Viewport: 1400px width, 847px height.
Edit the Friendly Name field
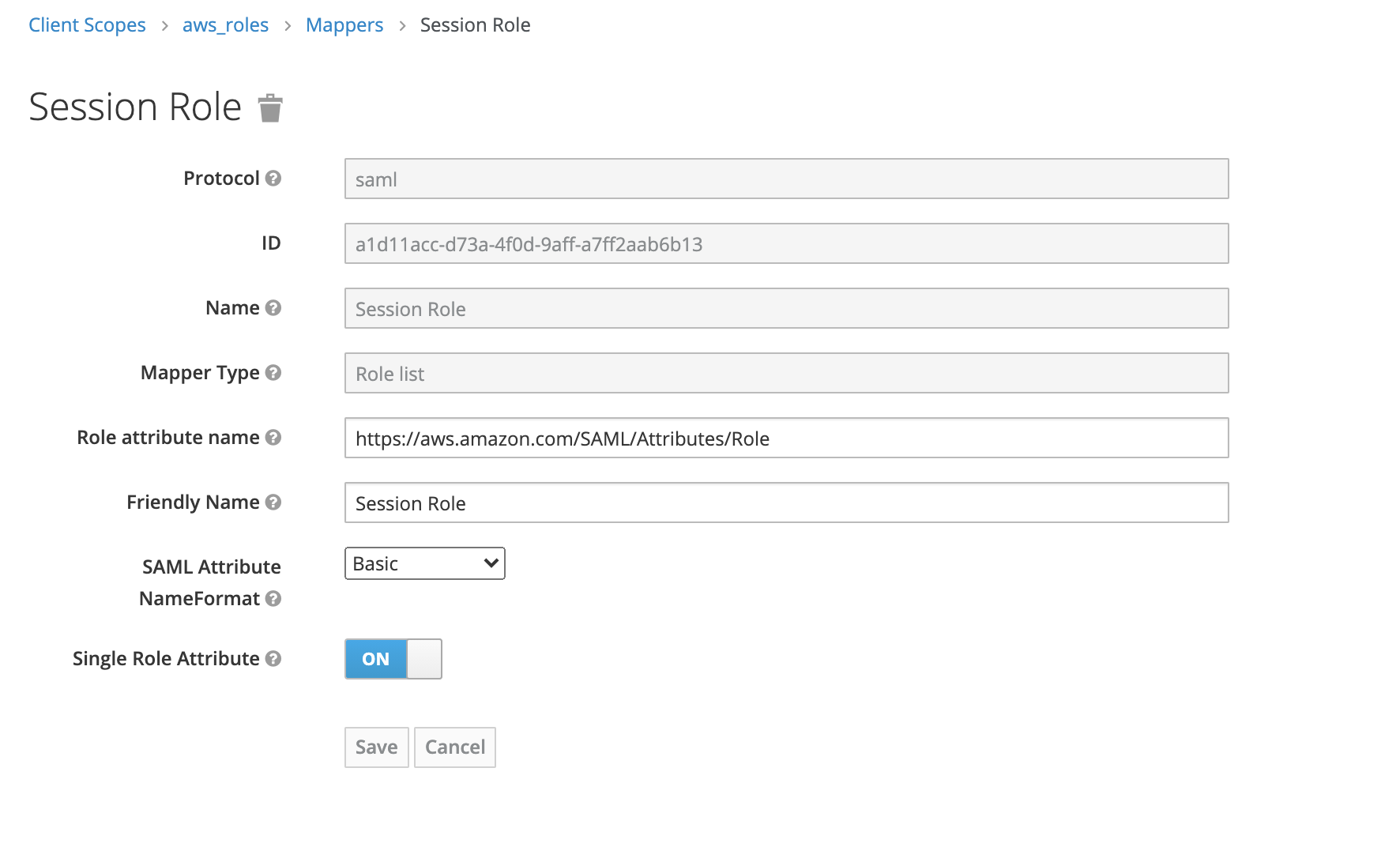pos(787,503)
